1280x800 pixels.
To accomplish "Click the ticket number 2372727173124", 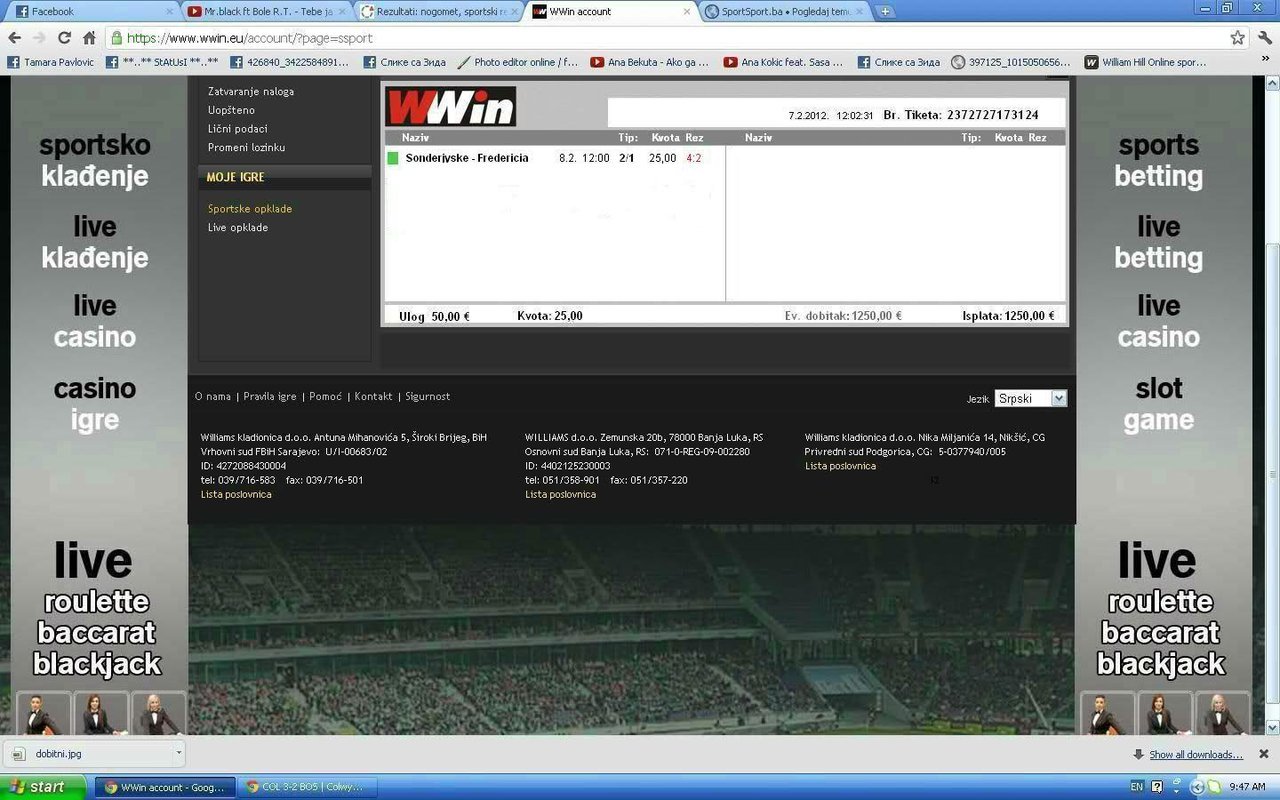I will tap(992, 115).
